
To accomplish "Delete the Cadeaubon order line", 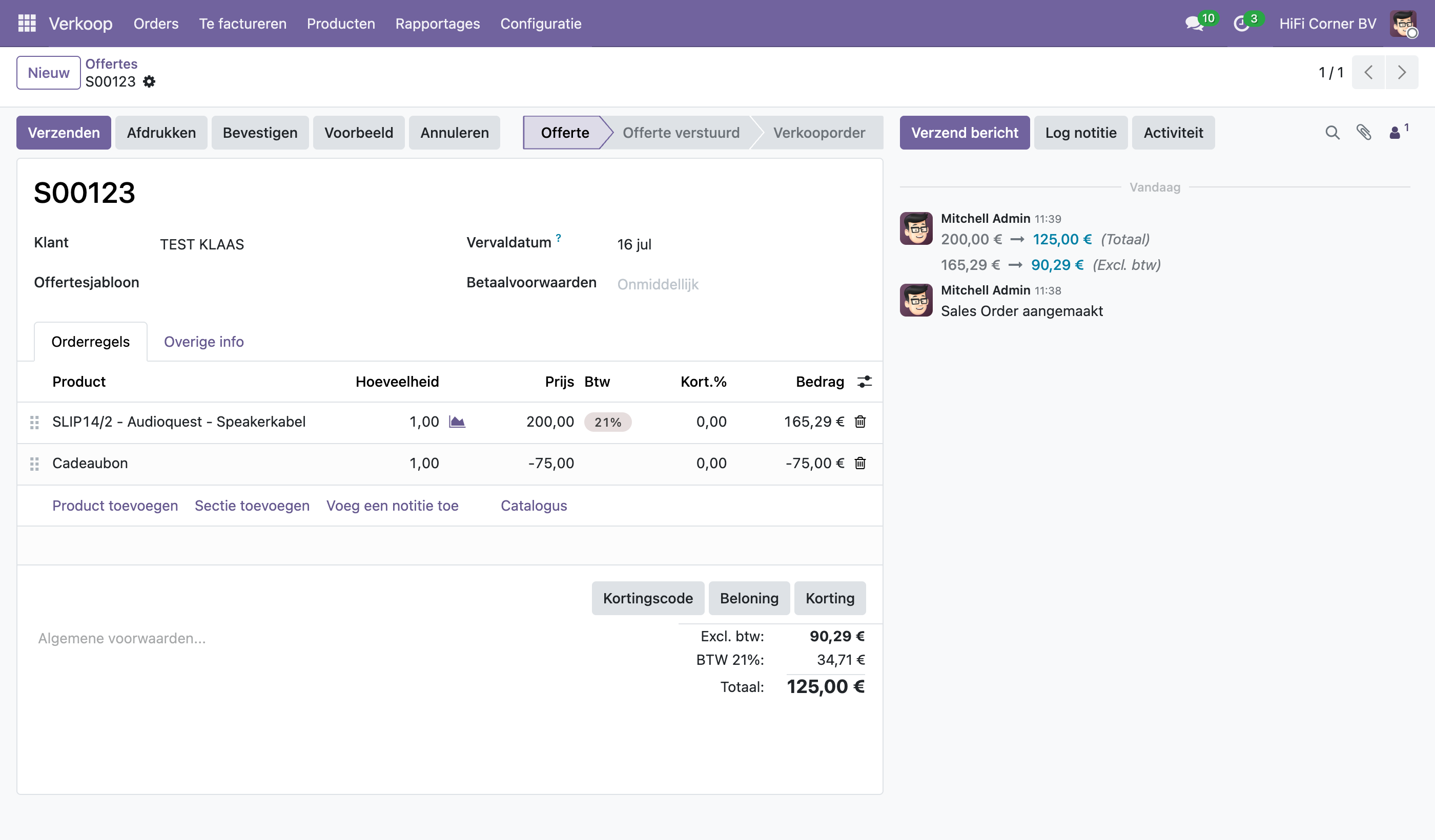I will click(860, 463).
